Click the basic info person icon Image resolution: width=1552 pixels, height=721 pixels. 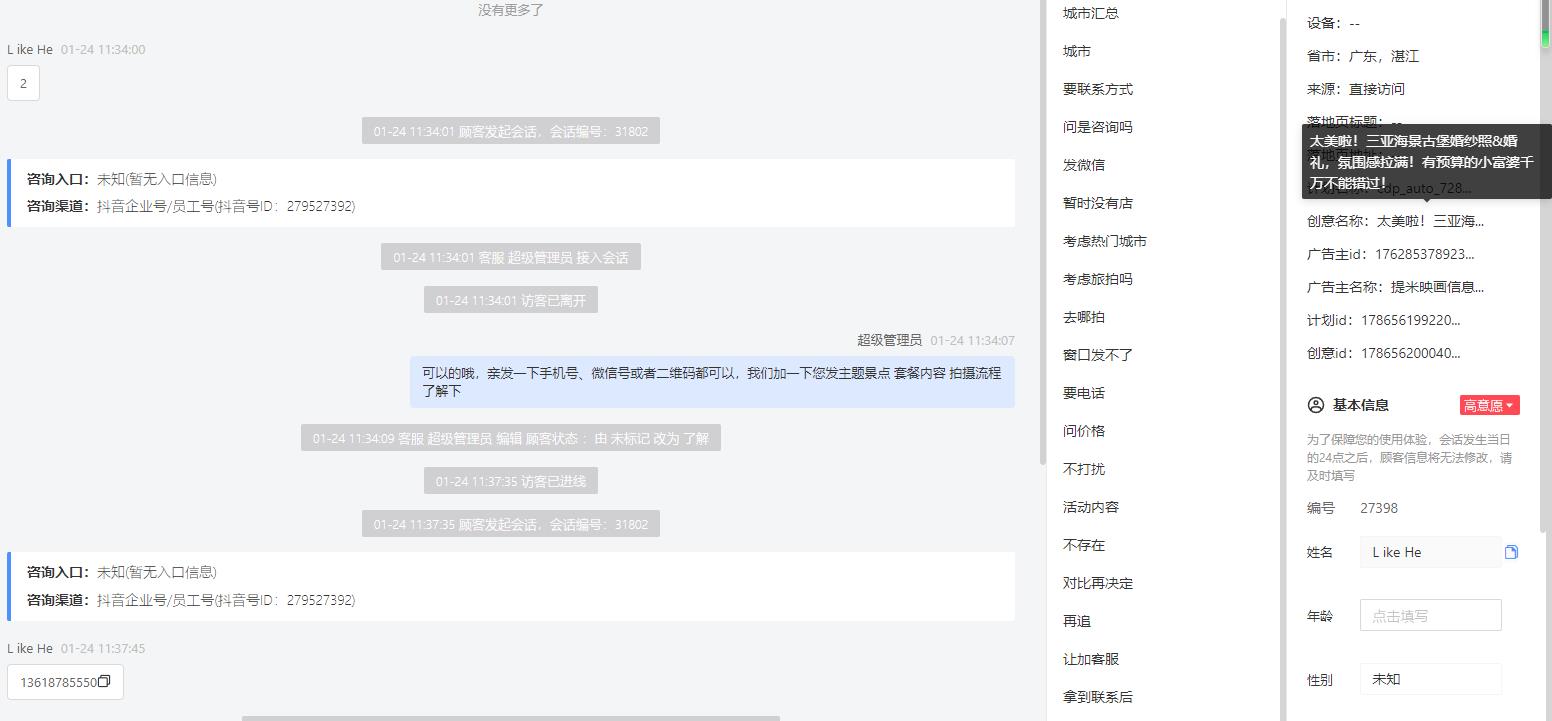coord(1316,405)
